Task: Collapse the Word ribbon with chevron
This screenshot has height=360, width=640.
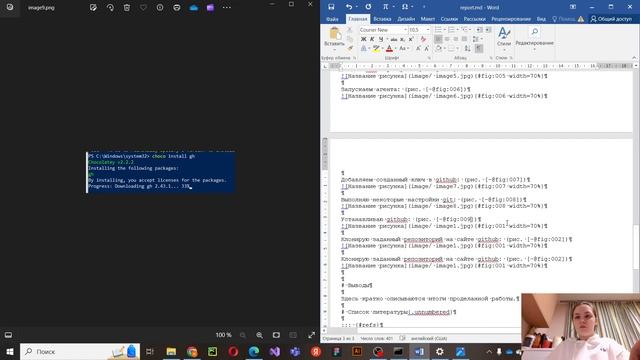Action: [634, 58]
